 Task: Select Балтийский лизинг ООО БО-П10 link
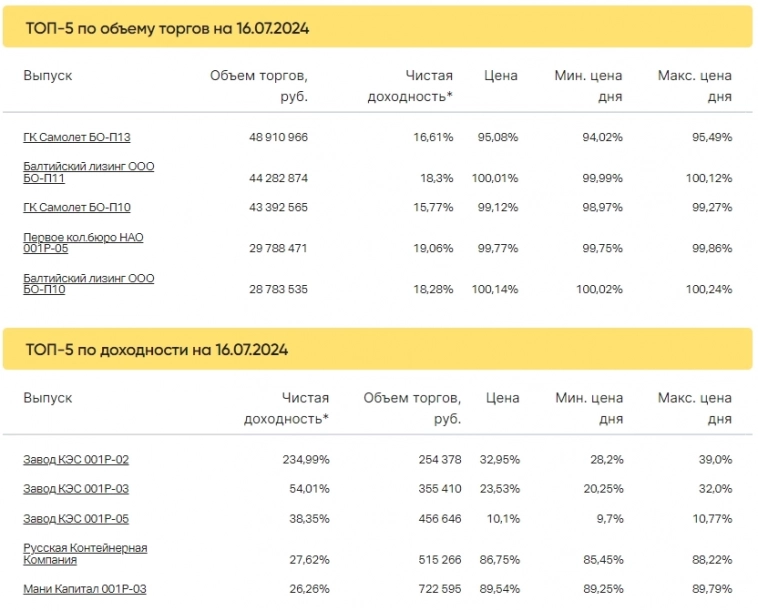(88, 283)
